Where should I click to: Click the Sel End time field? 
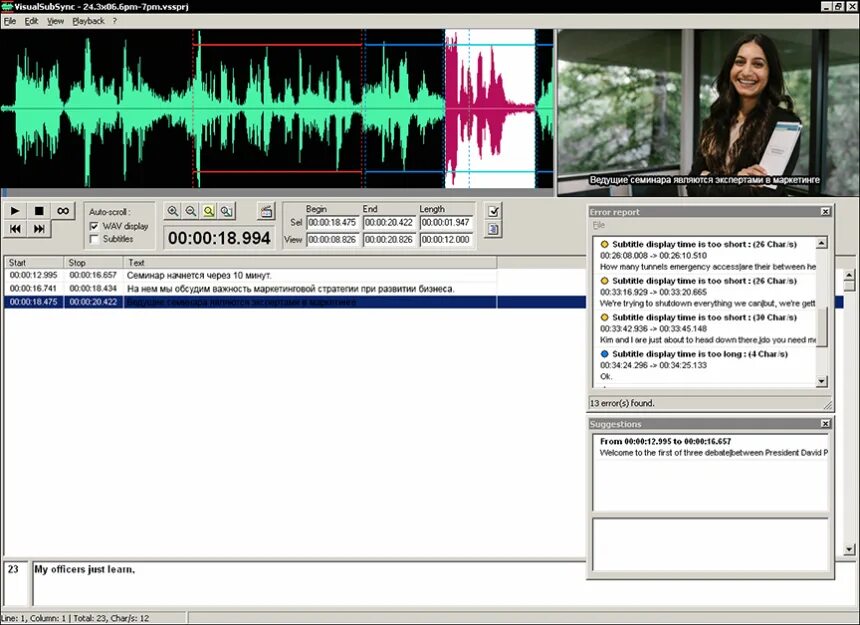click(x=389, y=223)
